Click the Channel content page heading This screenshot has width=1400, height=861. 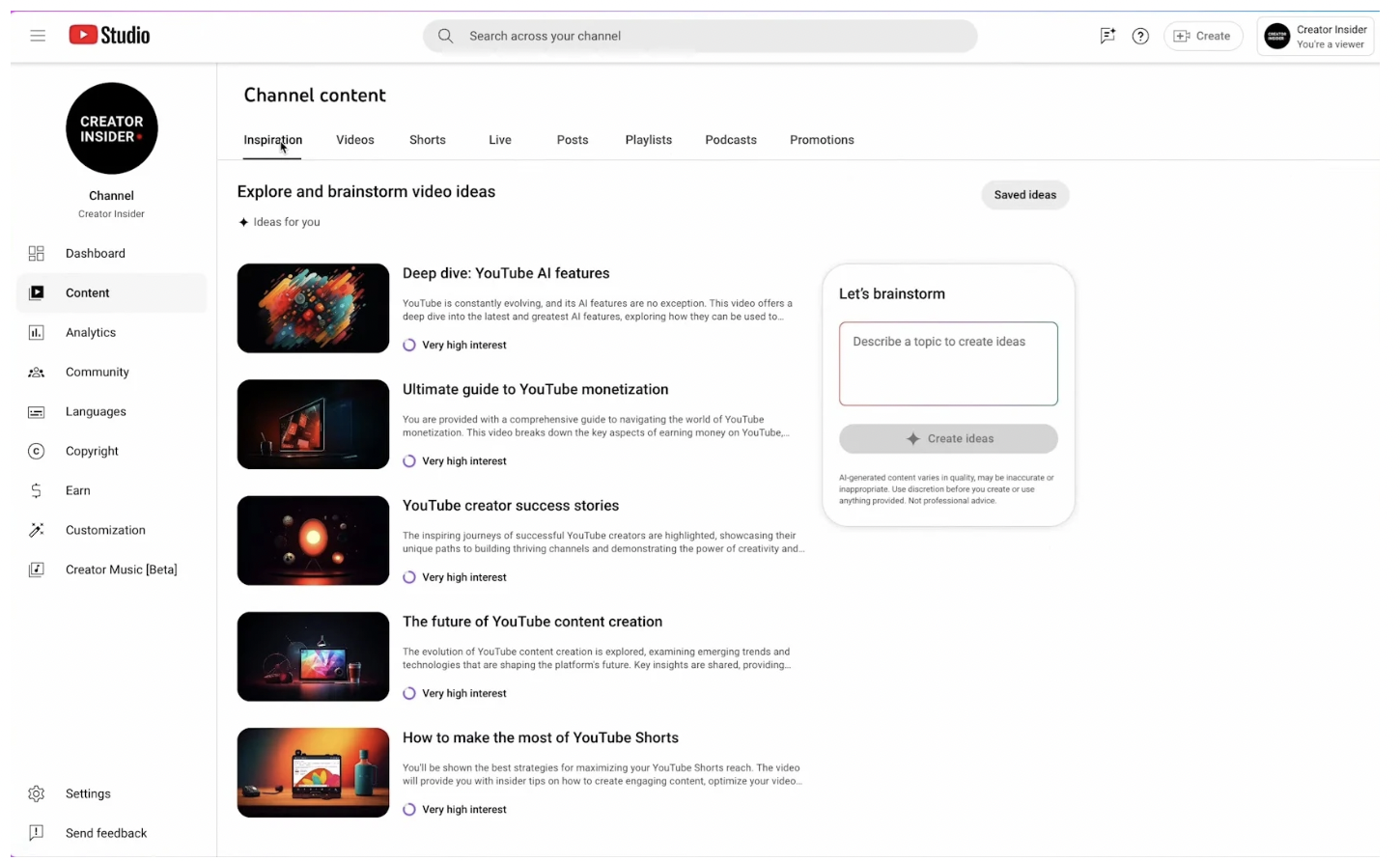tap(315, 95)
